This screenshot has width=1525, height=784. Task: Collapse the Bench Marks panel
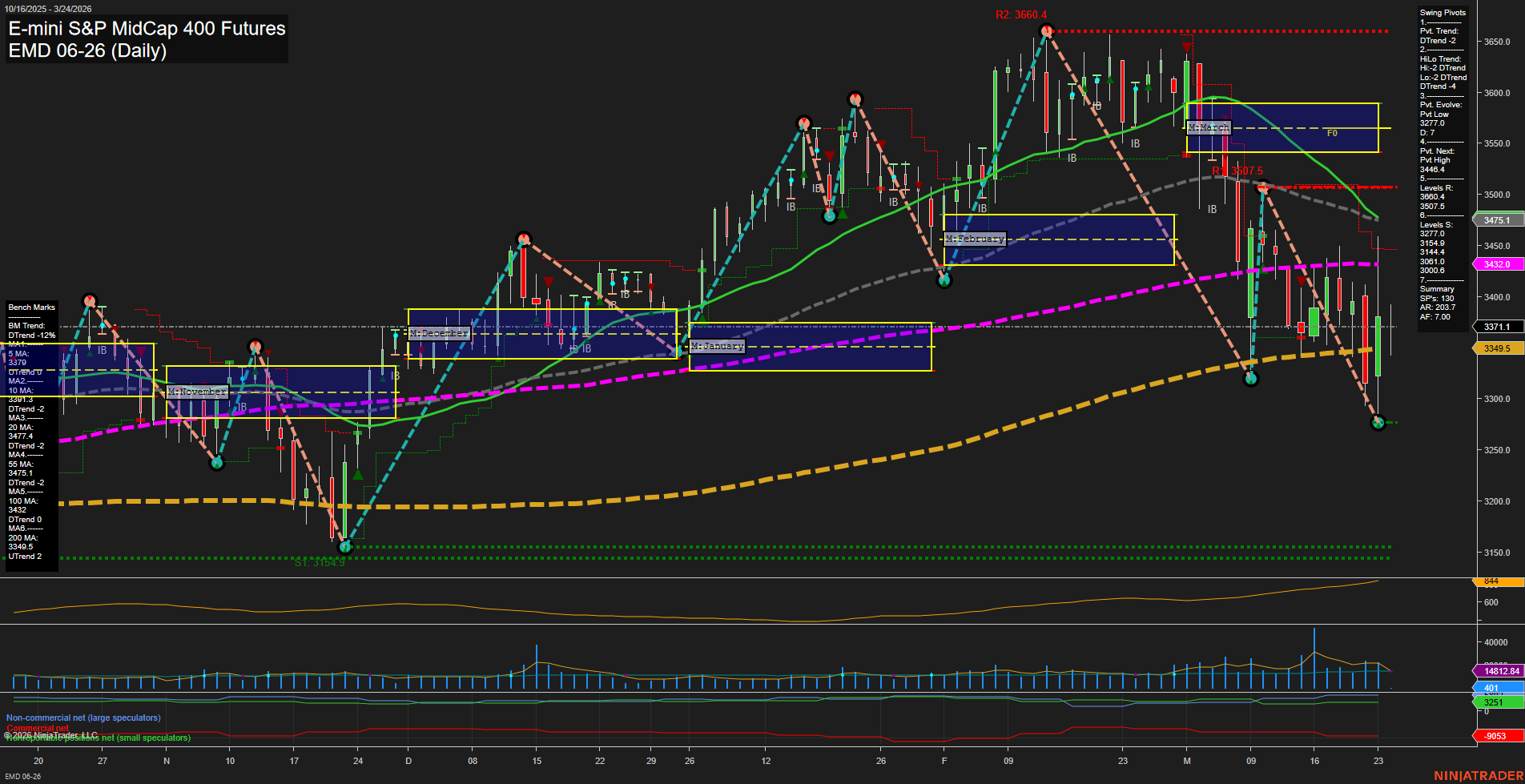30,307
